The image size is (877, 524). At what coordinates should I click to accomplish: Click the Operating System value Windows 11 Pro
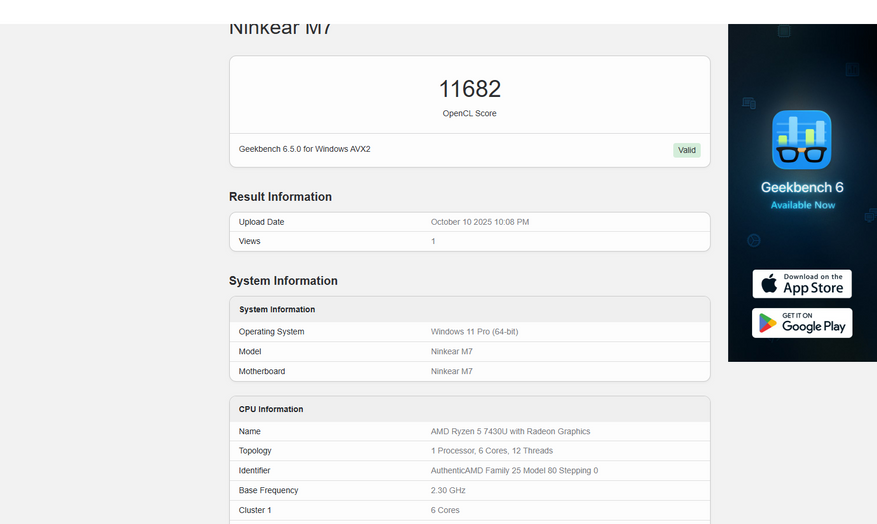click(x=474, y=332)
